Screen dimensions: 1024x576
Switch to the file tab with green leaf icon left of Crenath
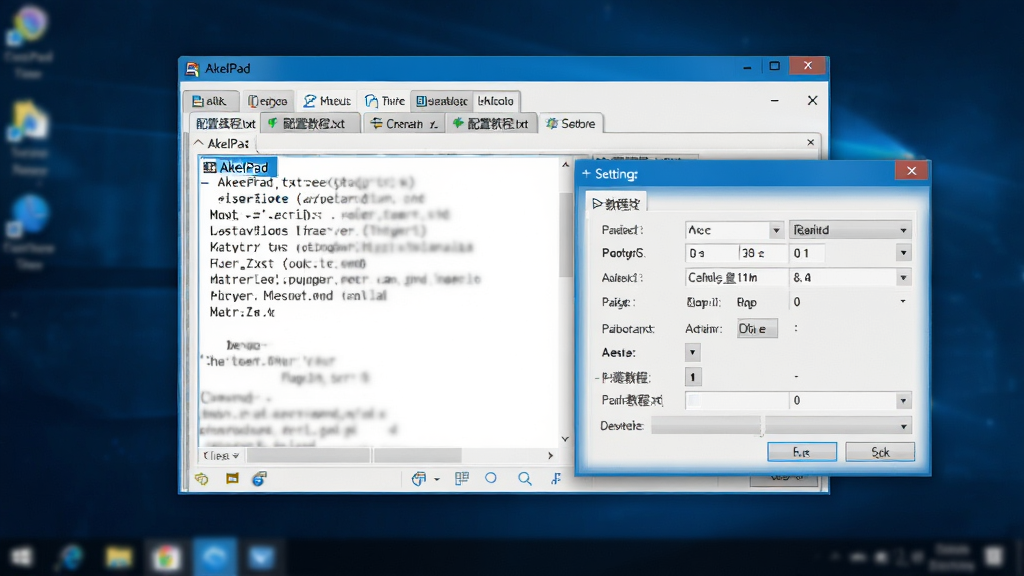point(311,123)
